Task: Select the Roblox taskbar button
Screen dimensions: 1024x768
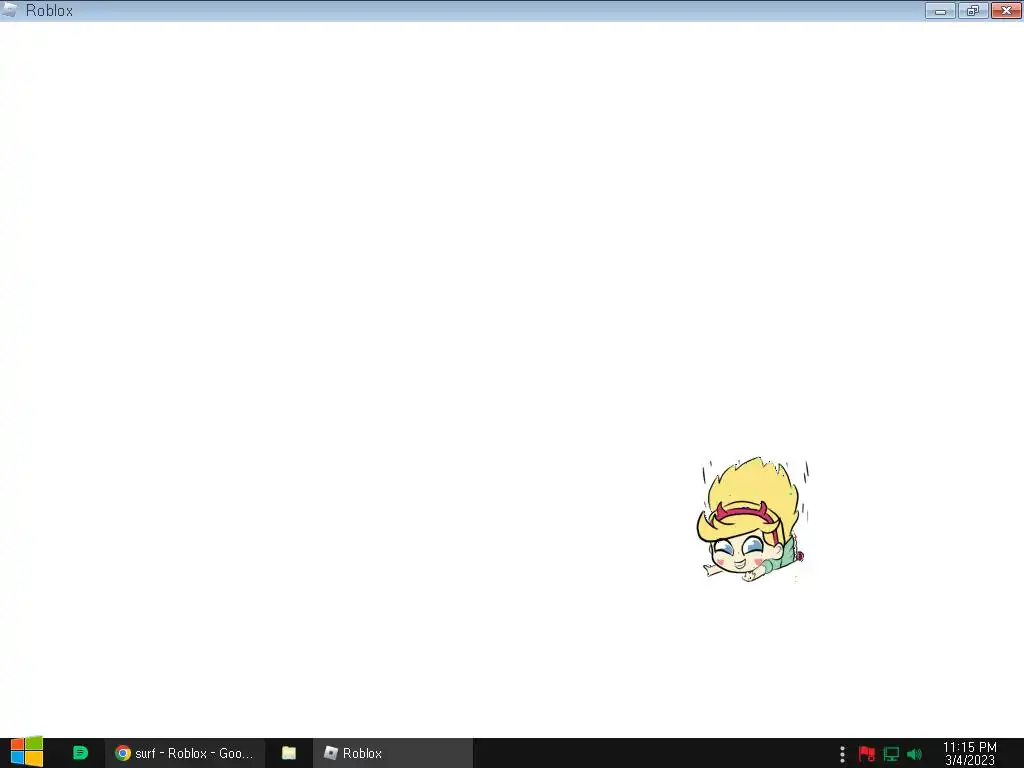Action: click(392, 753)
